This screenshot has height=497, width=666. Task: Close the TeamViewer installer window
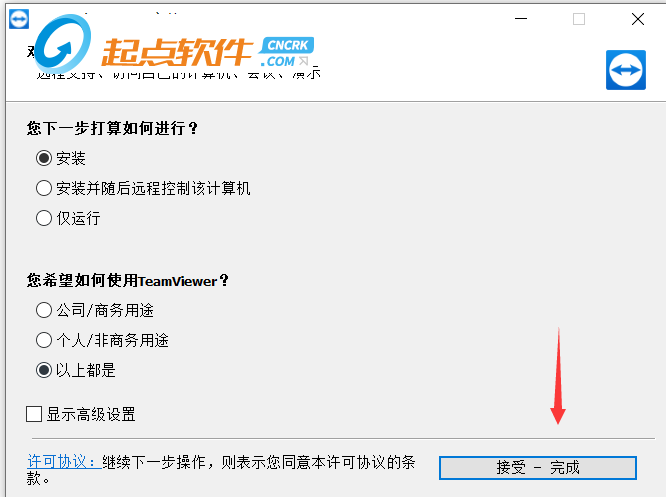click(x=638, y=19)
